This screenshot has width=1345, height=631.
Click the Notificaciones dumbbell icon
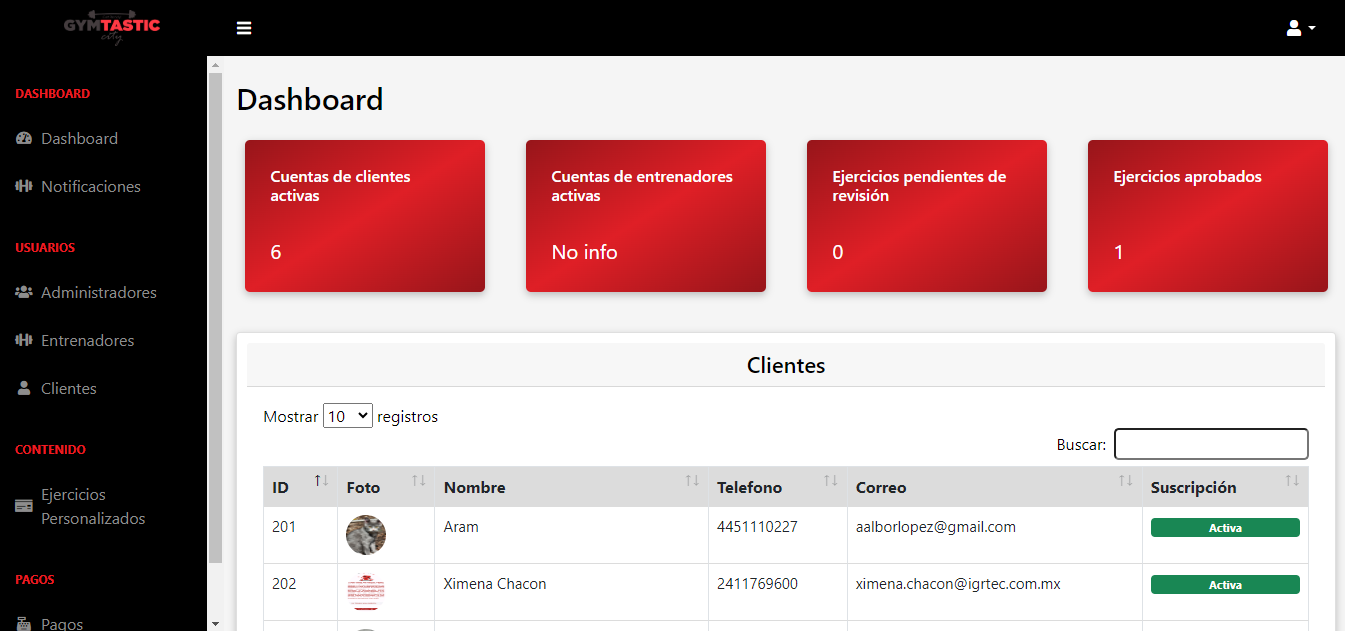click(x=25, y=187)
